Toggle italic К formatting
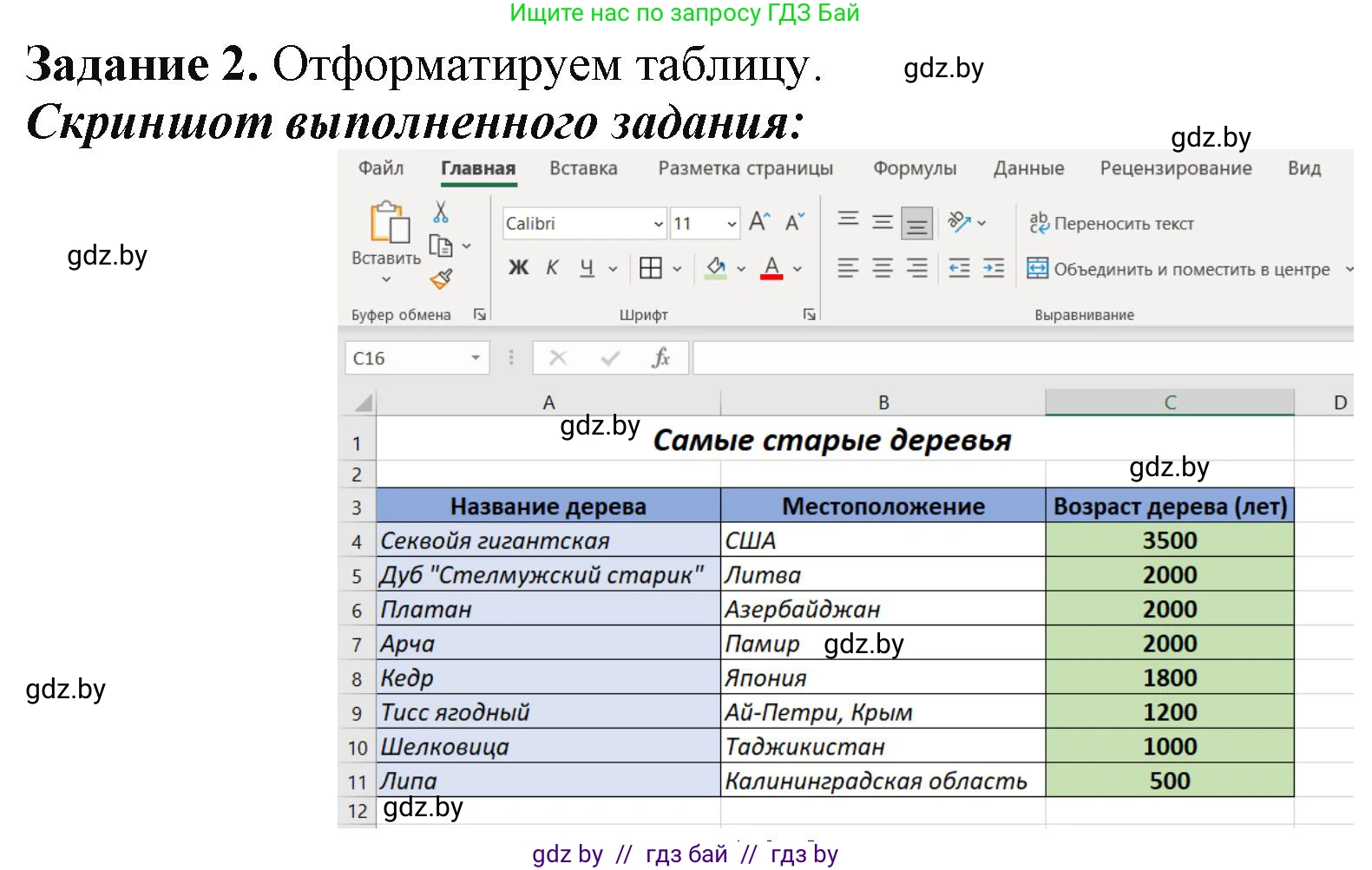This screenshot has width=1372, height=870. 552,269
